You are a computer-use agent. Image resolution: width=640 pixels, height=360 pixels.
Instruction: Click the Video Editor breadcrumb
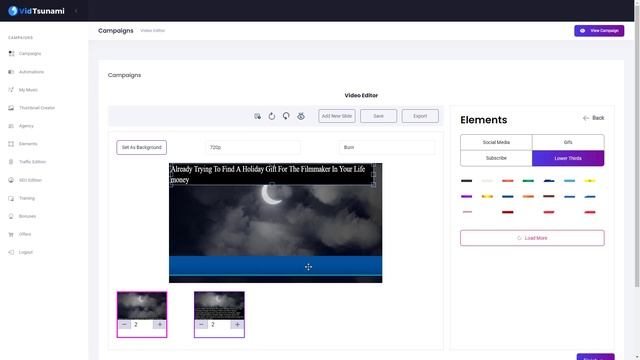click(153, 31)
